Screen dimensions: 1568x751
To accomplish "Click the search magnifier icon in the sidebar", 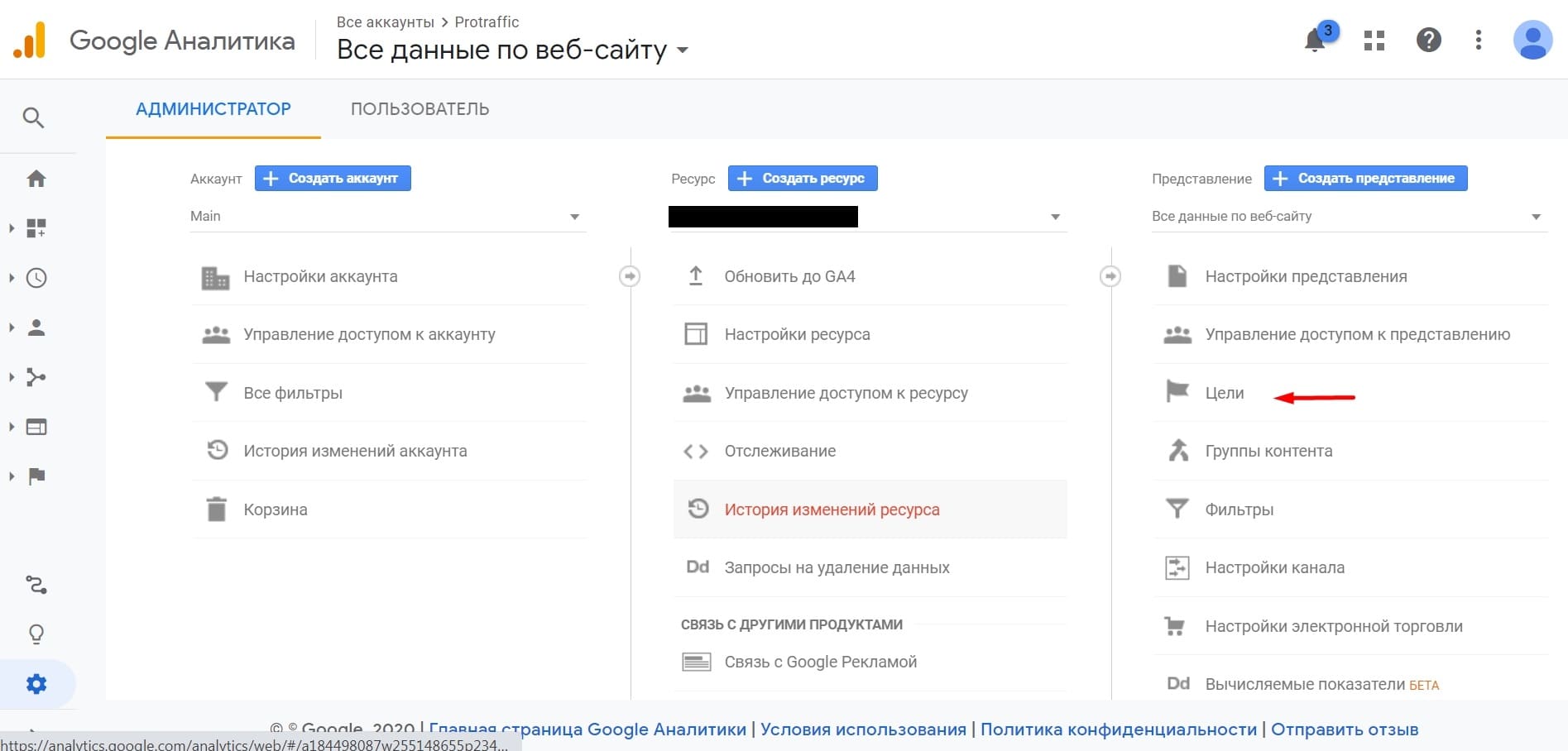I will coord(33,117).
